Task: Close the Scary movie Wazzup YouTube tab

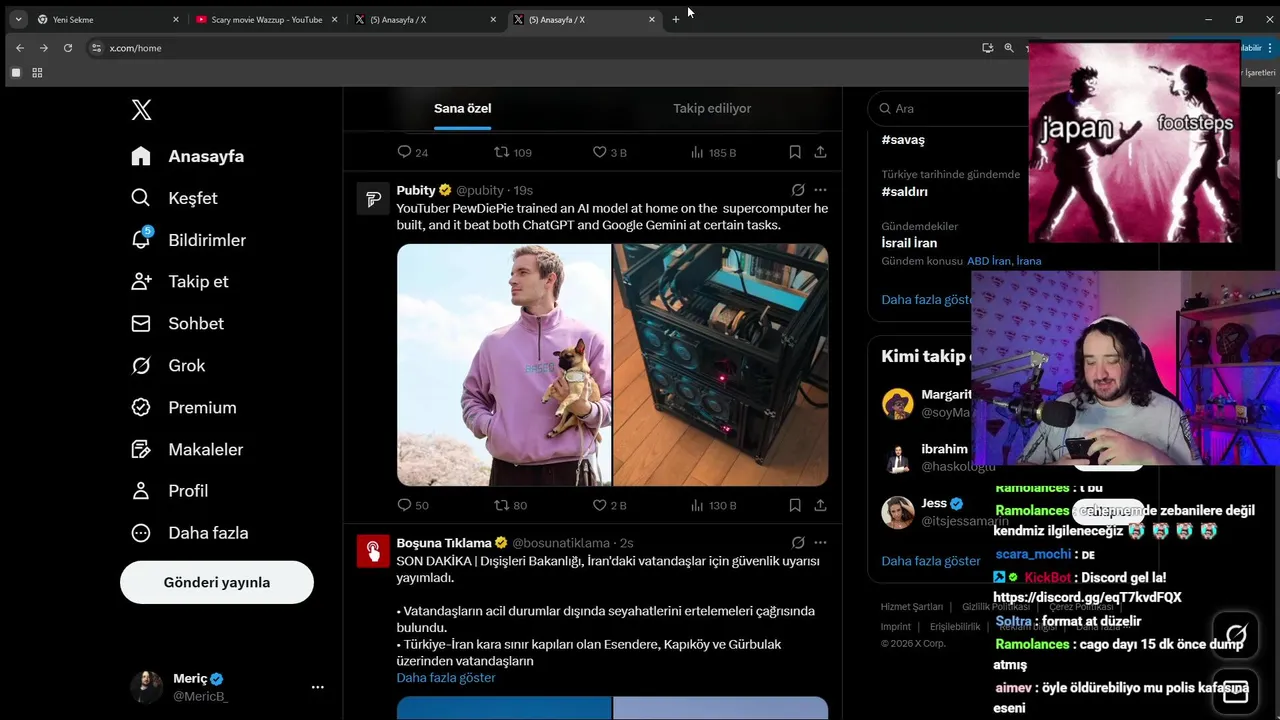Action: click(x=334, y=20)
